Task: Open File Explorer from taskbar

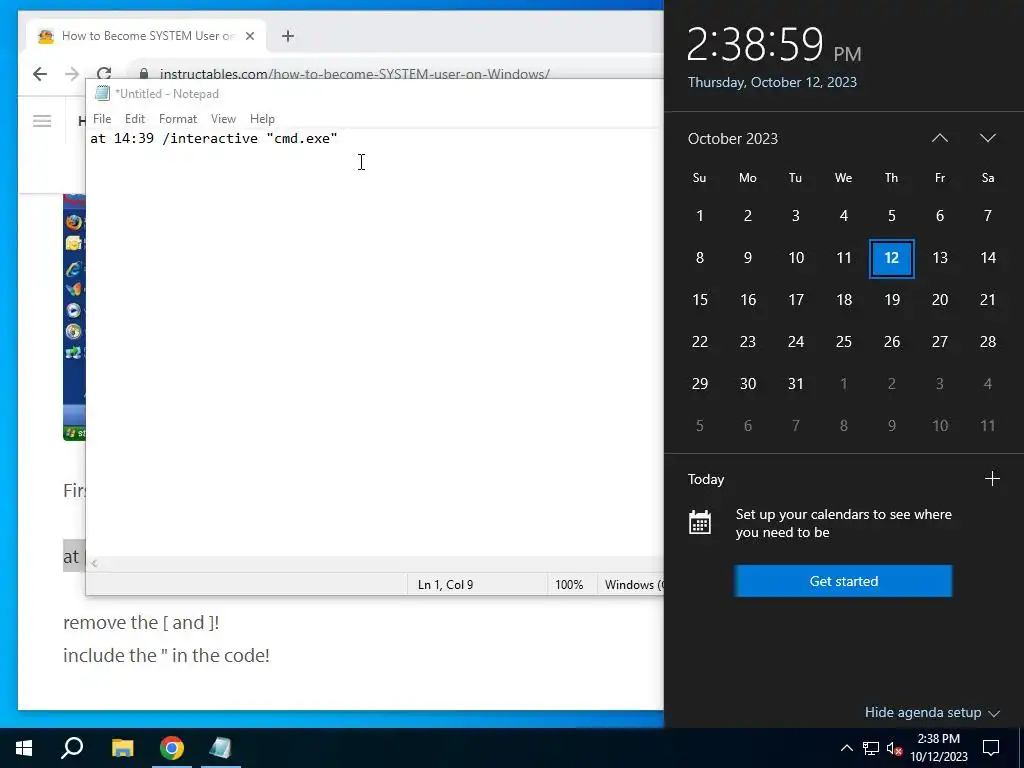Action: 122,747
